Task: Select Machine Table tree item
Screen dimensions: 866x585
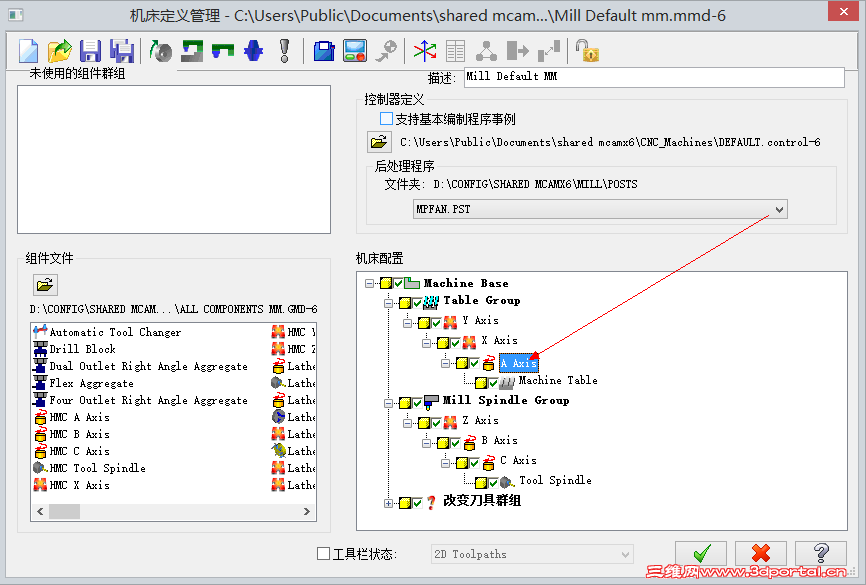Action: pos(558,380)
